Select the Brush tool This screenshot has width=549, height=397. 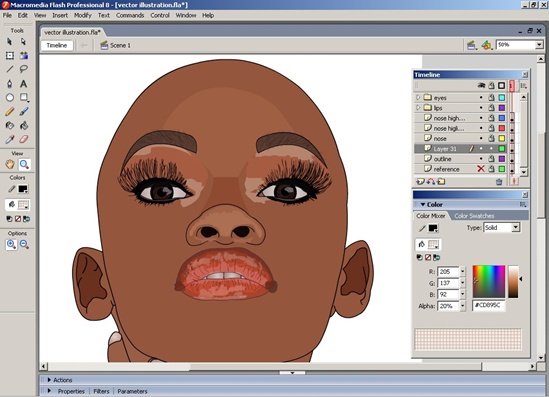pos(23,112)
